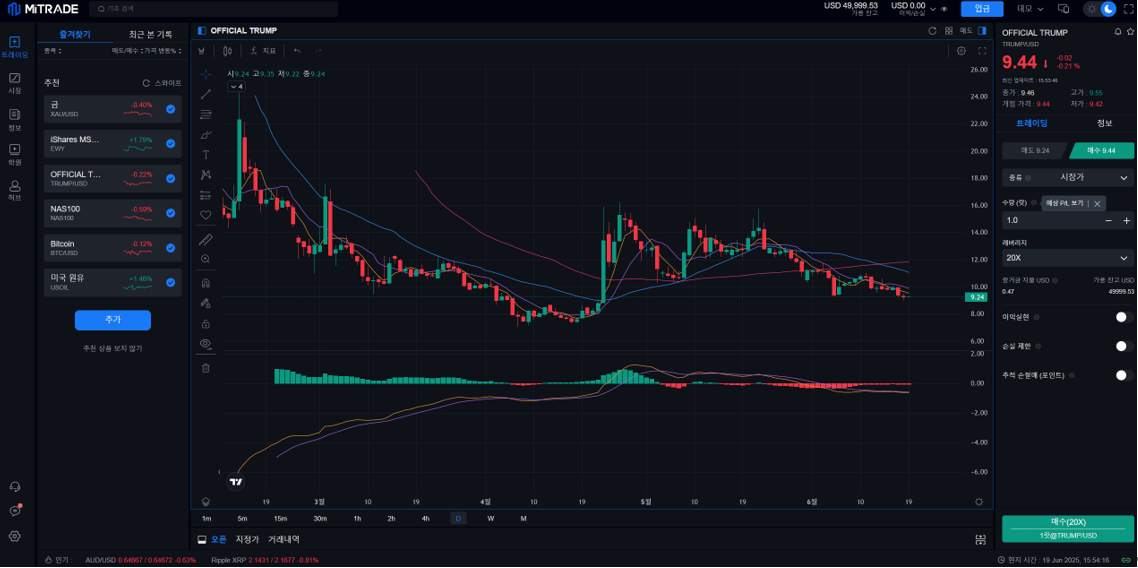Open the Academy video sidebar section
1138x568 pixels.
click(15, 155)
